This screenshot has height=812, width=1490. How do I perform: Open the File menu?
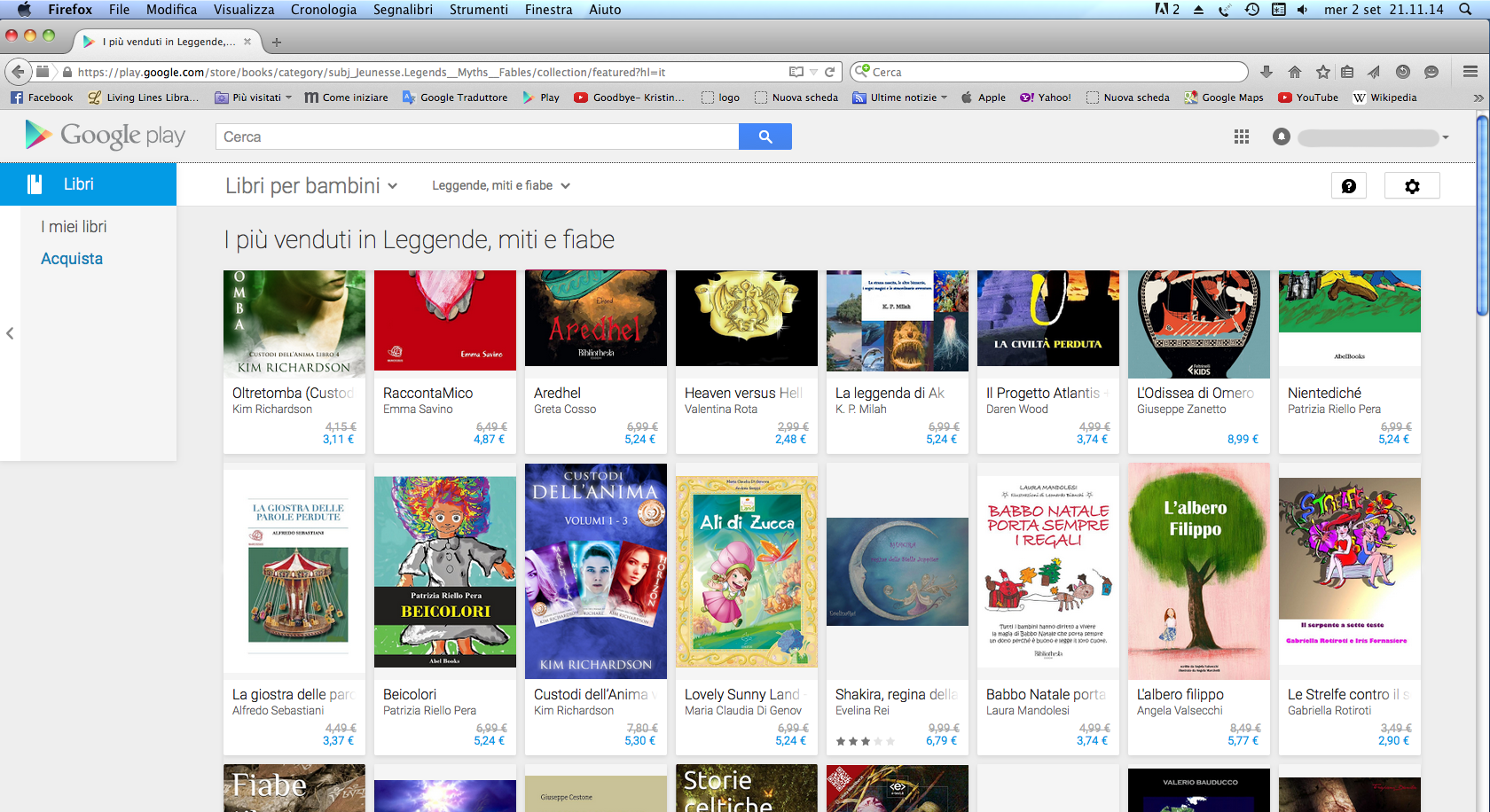pyautogui.click(x=119, y=10)
